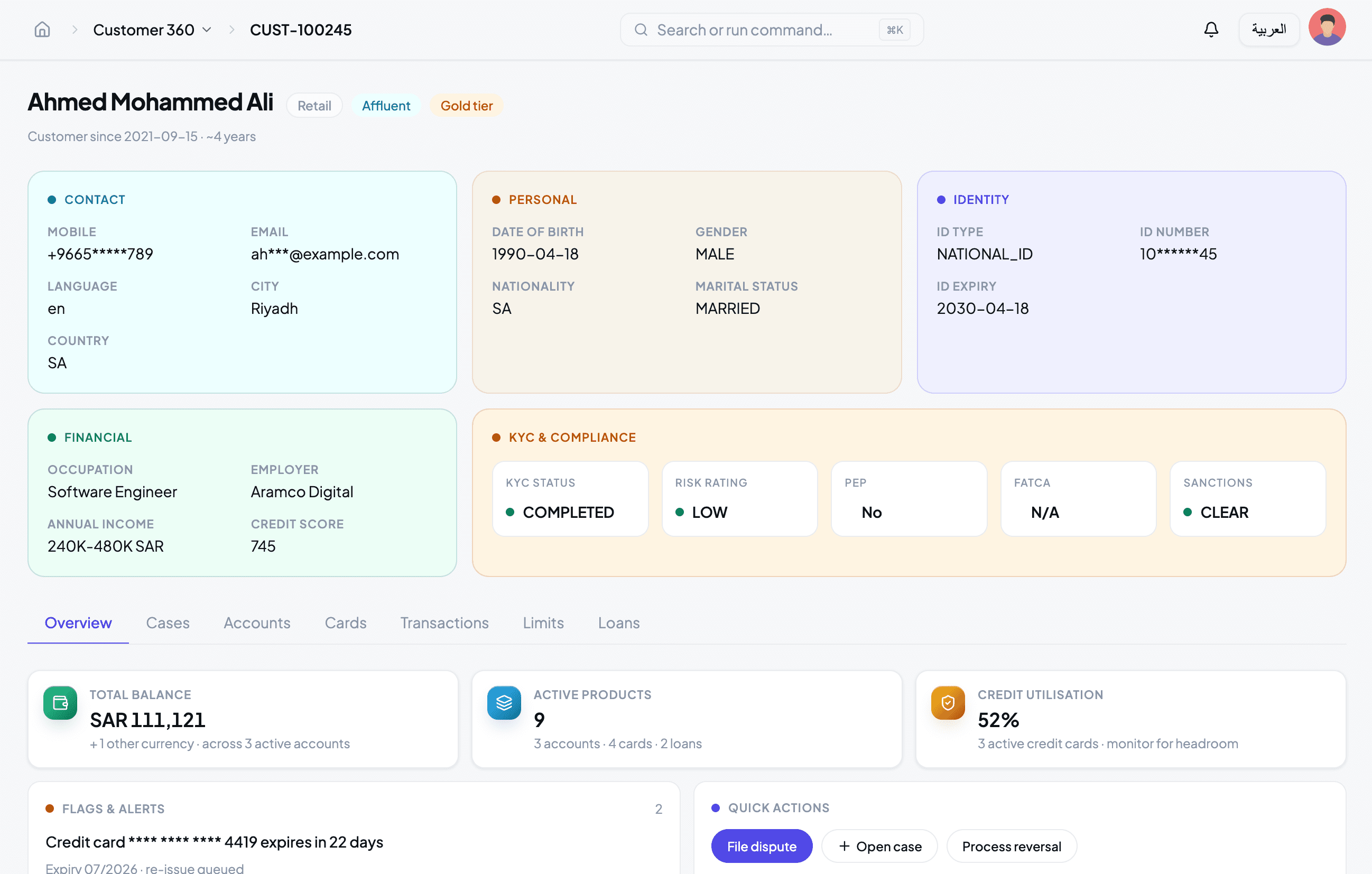This screenshot has width=1372, height=874.
Task: Click the Active Products layers icon
Action: [504, 702]
